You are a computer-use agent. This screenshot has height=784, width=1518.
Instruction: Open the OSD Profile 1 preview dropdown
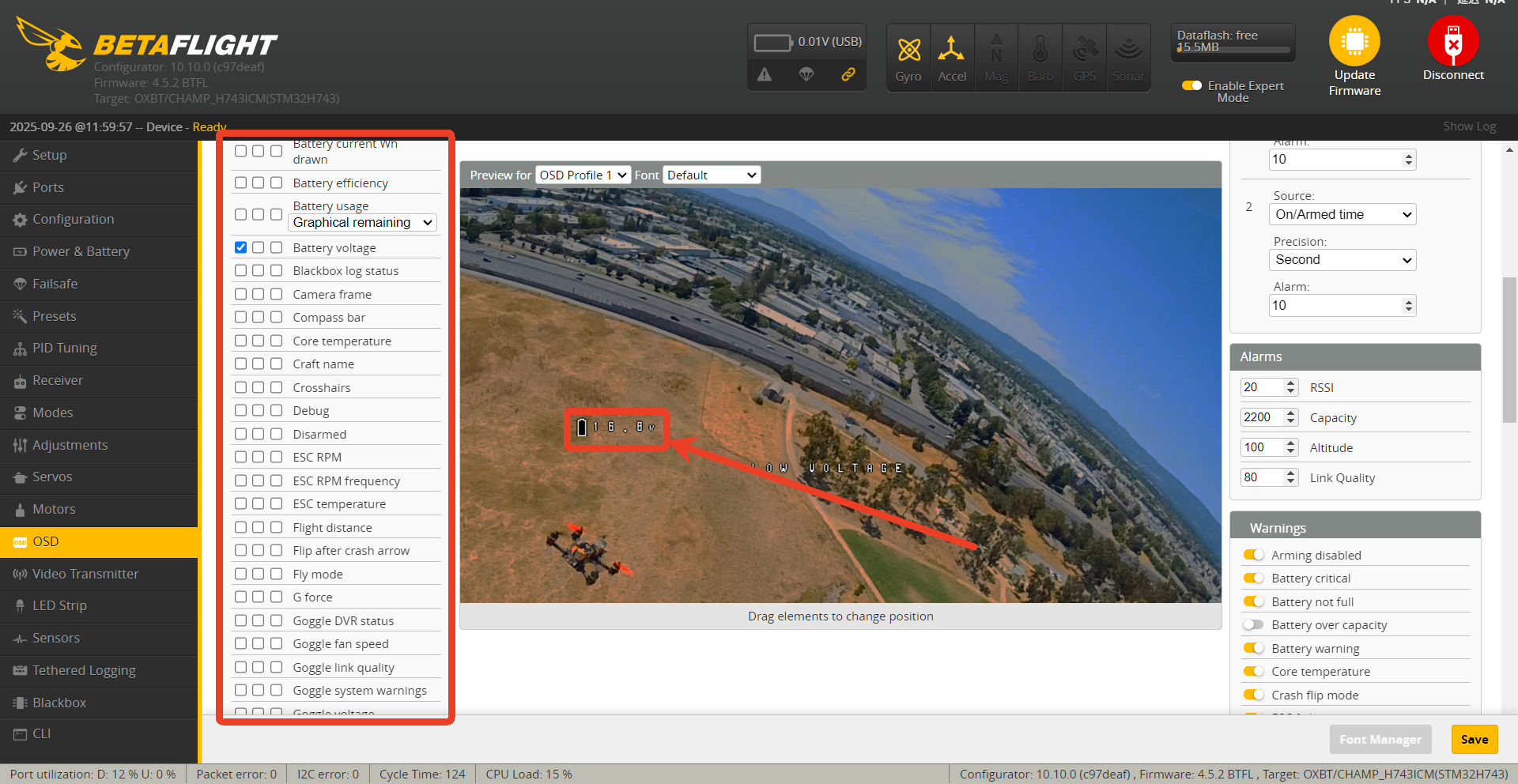583,175
